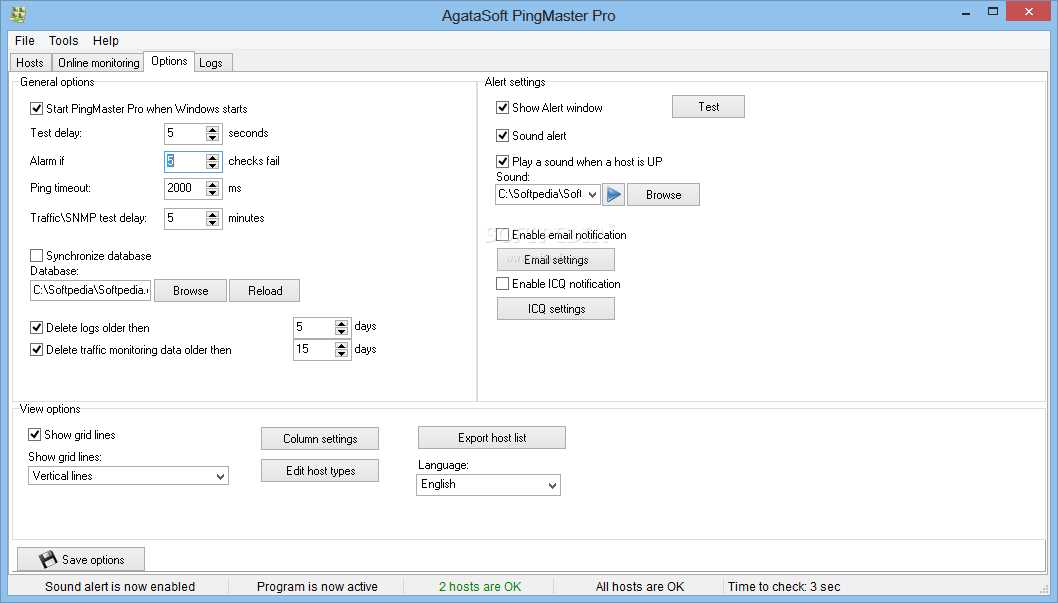Switch to the Hosts tab

pyautogui.click(x=30, y=63)
